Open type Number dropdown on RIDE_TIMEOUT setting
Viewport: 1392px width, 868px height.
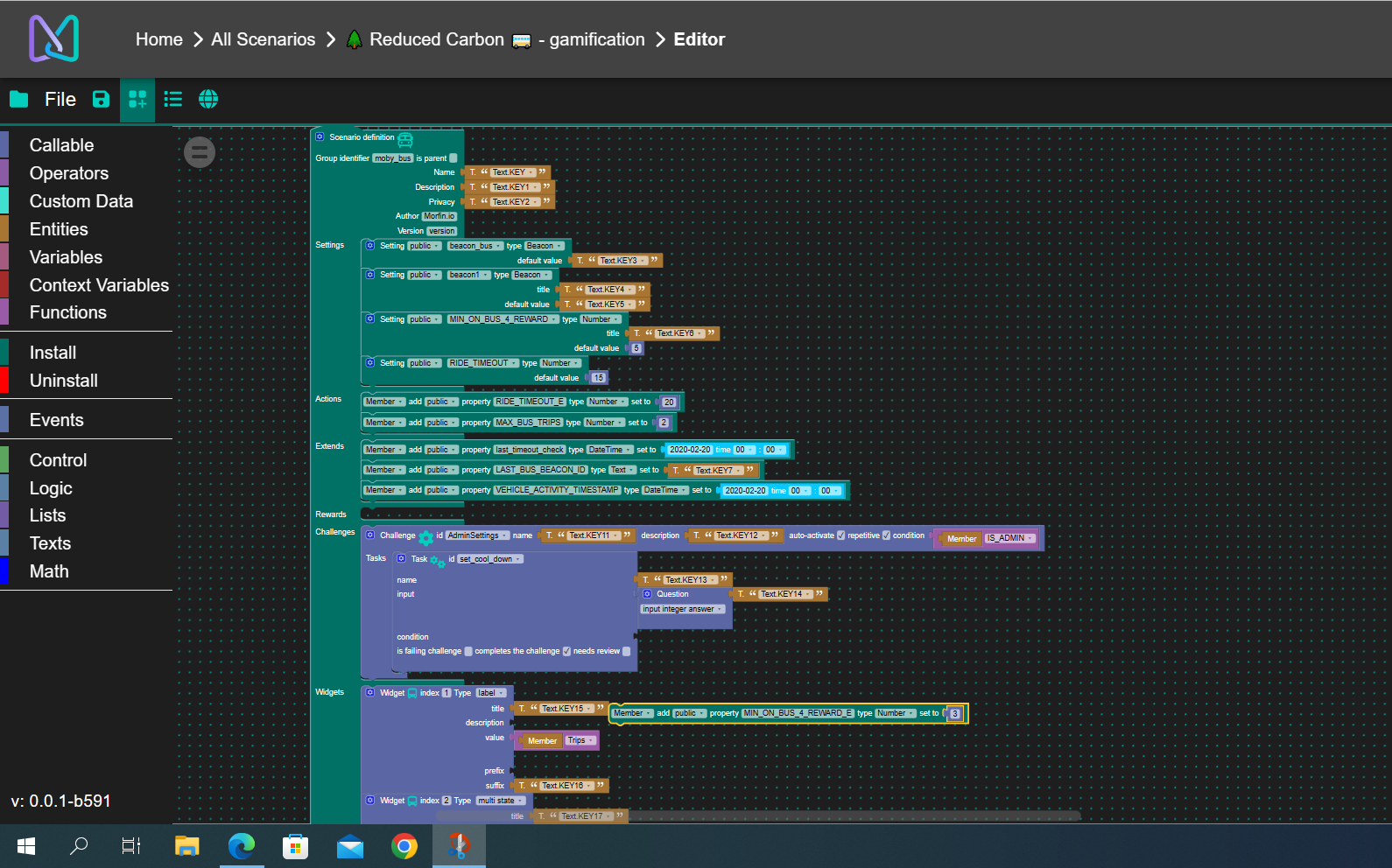click(560, 363)
